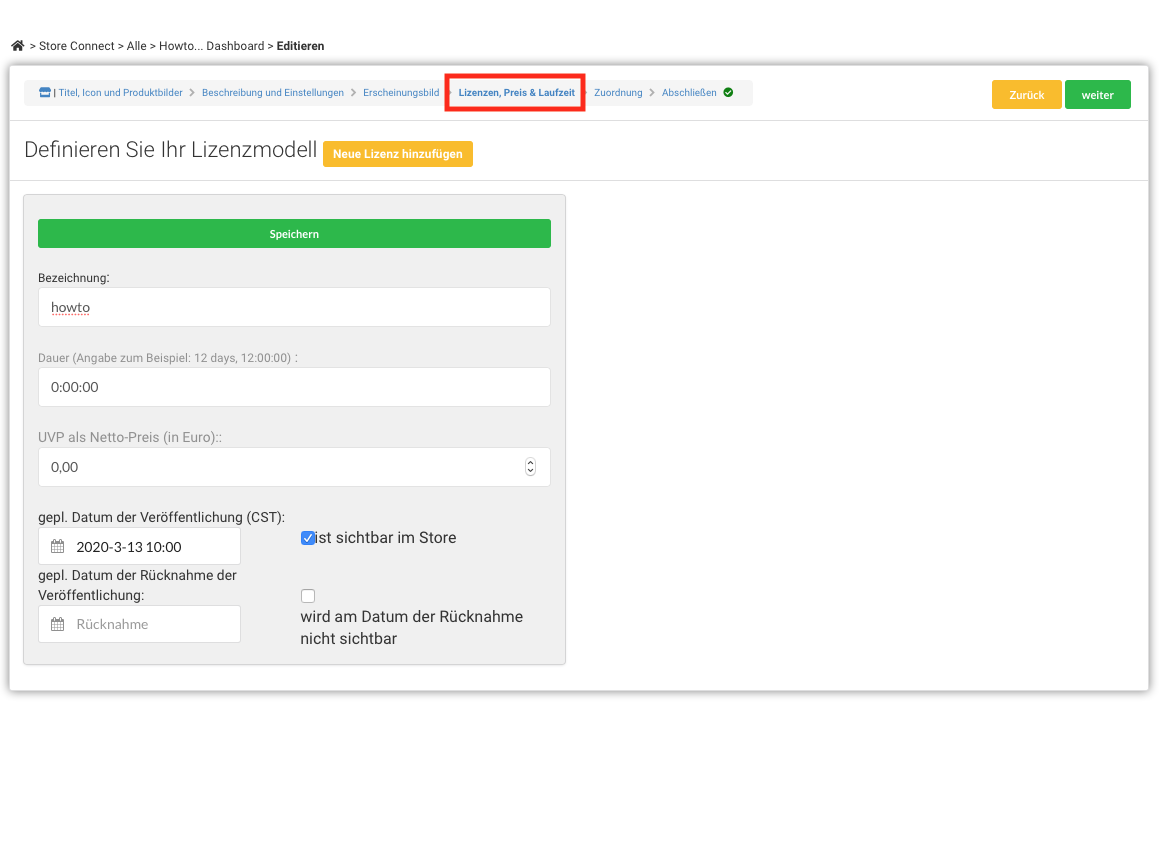Select heading 'Definieren Sie Ihr Lizenzmodell'
The image size is (1160, 860).
171,150
